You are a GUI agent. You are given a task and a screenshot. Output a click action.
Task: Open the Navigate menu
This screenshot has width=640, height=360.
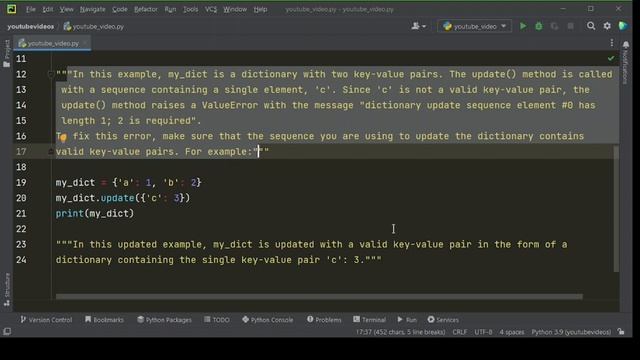click(92, 9)
